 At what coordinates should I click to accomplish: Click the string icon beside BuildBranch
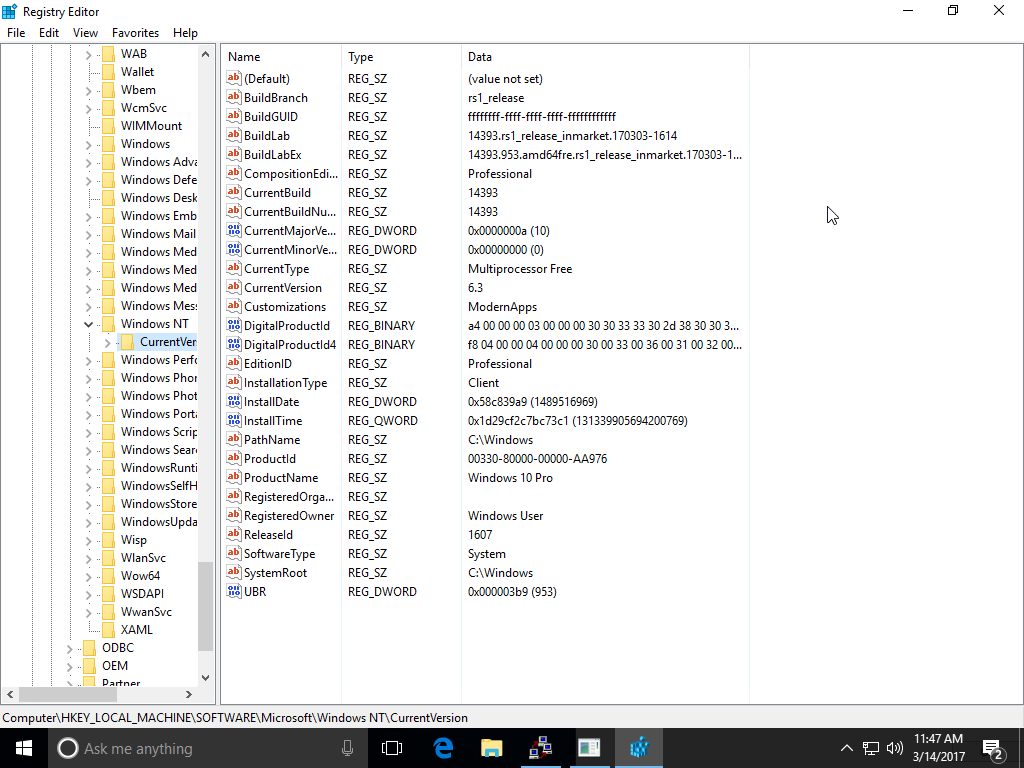(234, 97)
